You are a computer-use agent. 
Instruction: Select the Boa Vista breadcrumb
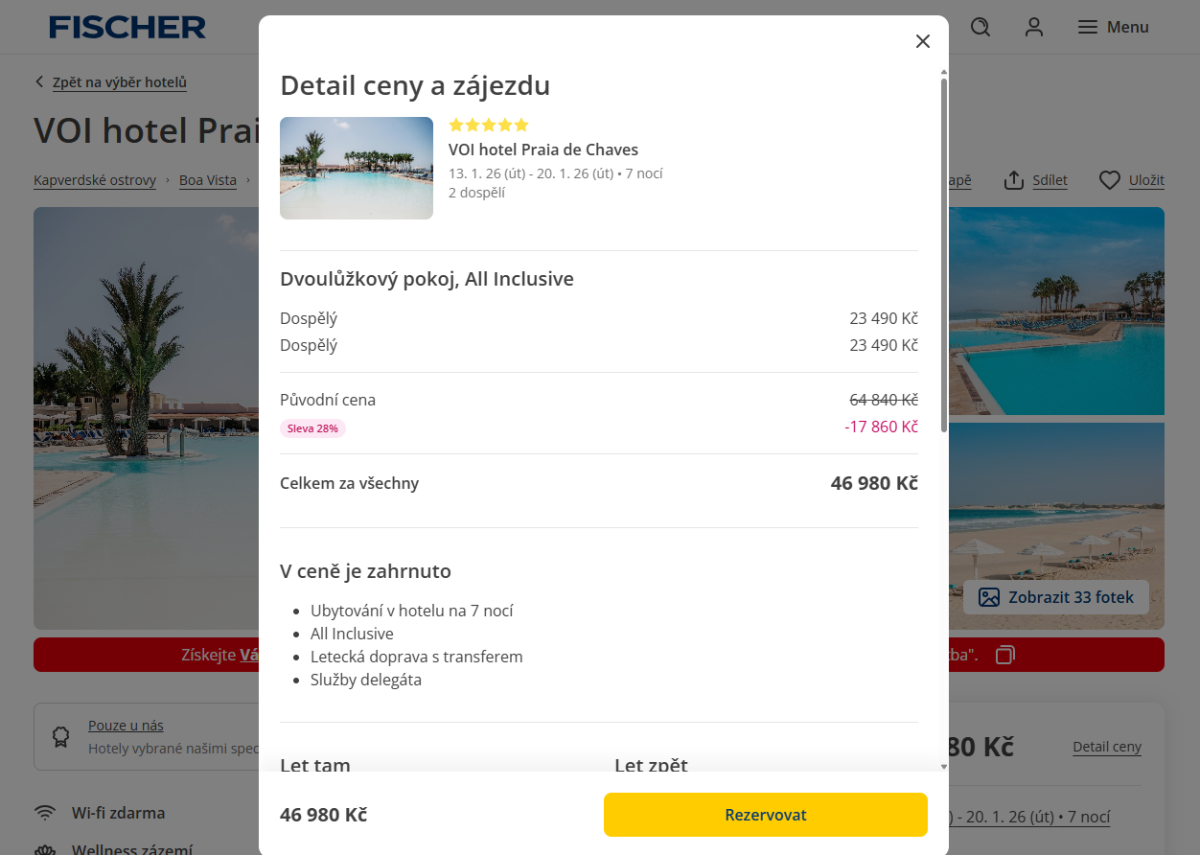coord(208,181)
